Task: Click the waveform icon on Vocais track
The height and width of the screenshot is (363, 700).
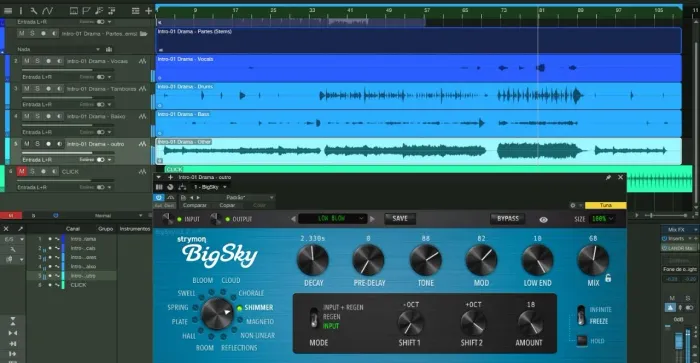Action: (x=142, y=61)
